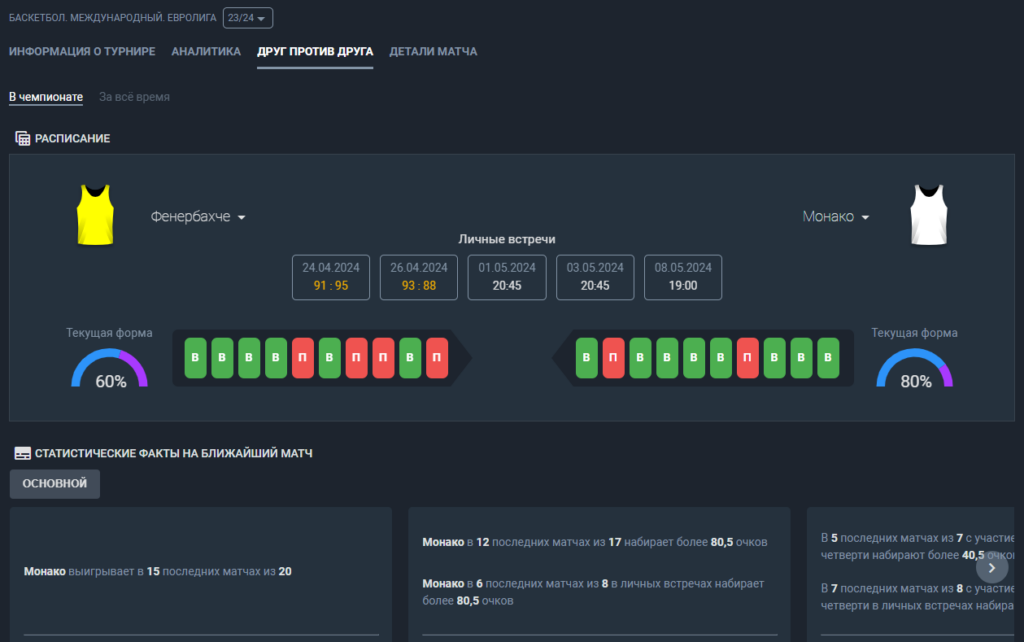Select the Друг против друга tab

point(315,52)
